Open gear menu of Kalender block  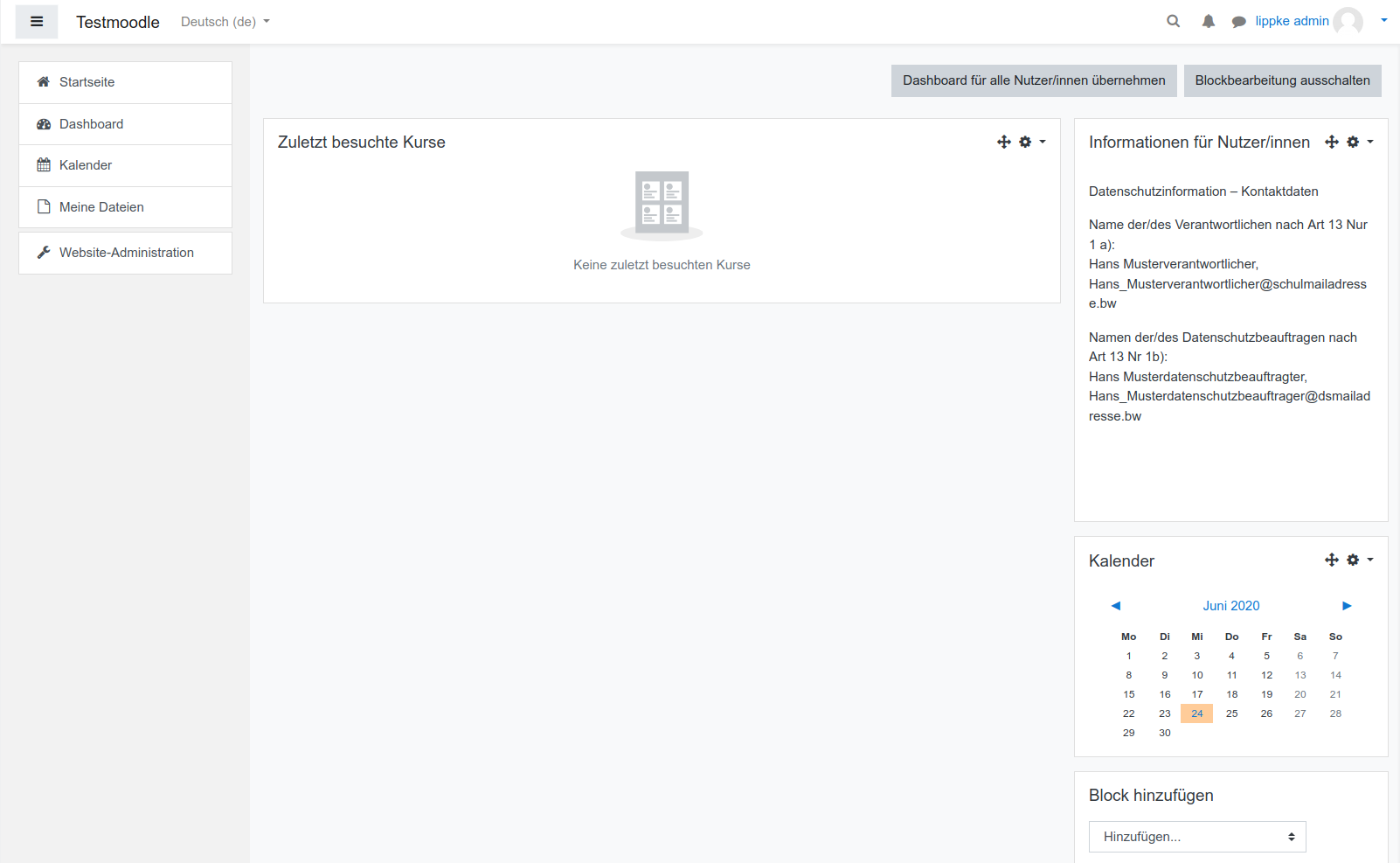[x=1359, y=560]
